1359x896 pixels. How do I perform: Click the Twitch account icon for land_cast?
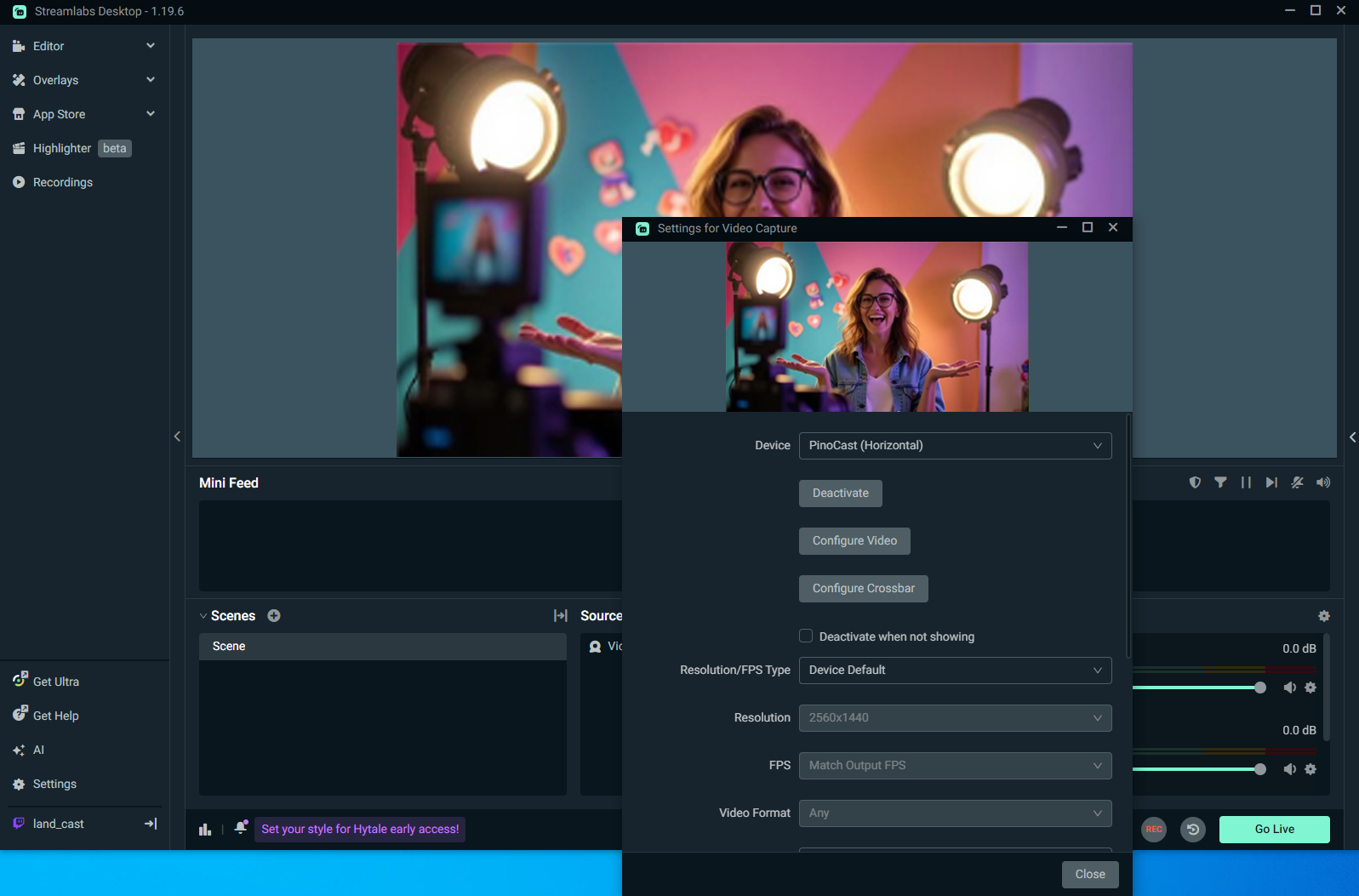click(x=19, y=823)
